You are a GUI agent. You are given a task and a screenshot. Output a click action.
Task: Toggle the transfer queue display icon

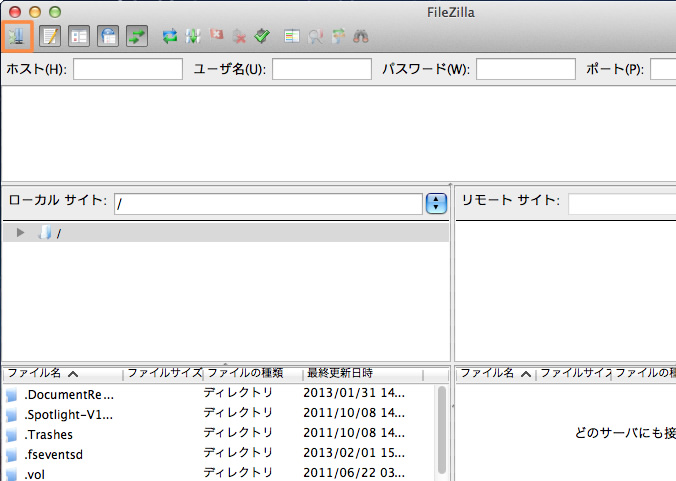136,36
